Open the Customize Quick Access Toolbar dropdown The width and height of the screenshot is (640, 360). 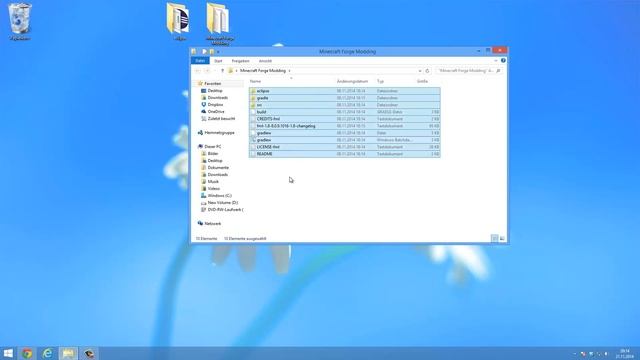pyautogui.click(x=218, y=52)
